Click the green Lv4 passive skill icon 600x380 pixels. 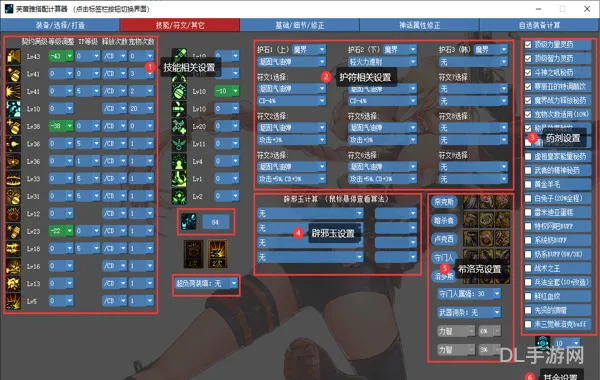(179, 161)
